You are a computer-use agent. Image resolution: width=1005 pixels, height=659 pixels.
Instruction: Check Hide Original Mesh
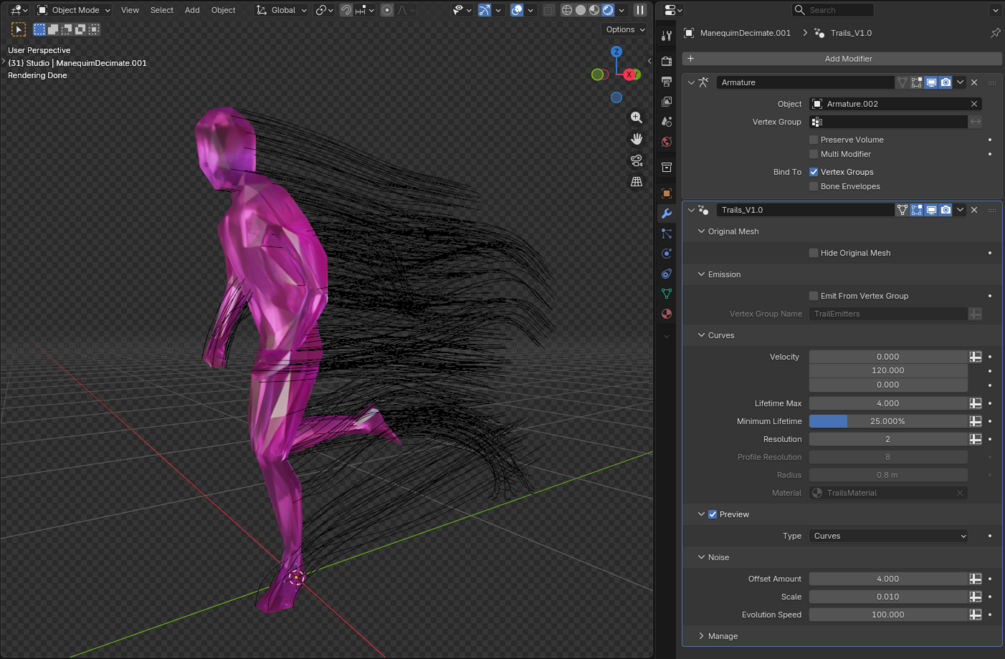pos(814,253)
